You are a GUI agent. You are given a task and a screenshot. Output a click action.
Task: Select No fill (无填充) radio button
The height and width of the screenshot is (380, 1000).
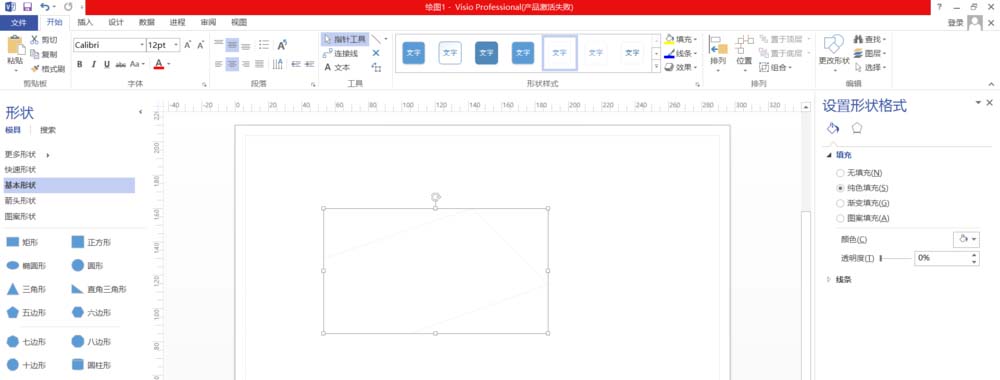[x=840, y=173]
